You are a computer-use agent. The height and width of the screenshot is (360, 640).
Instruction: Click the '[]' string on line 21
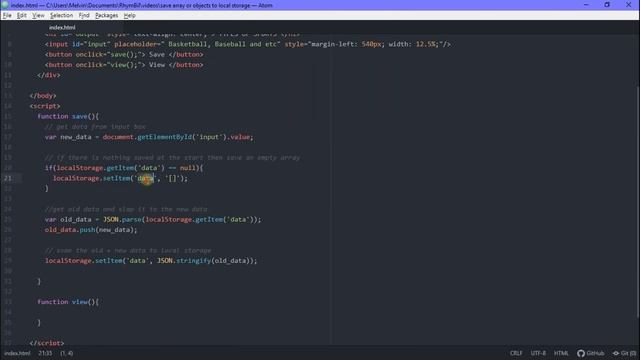coord(172,178)
